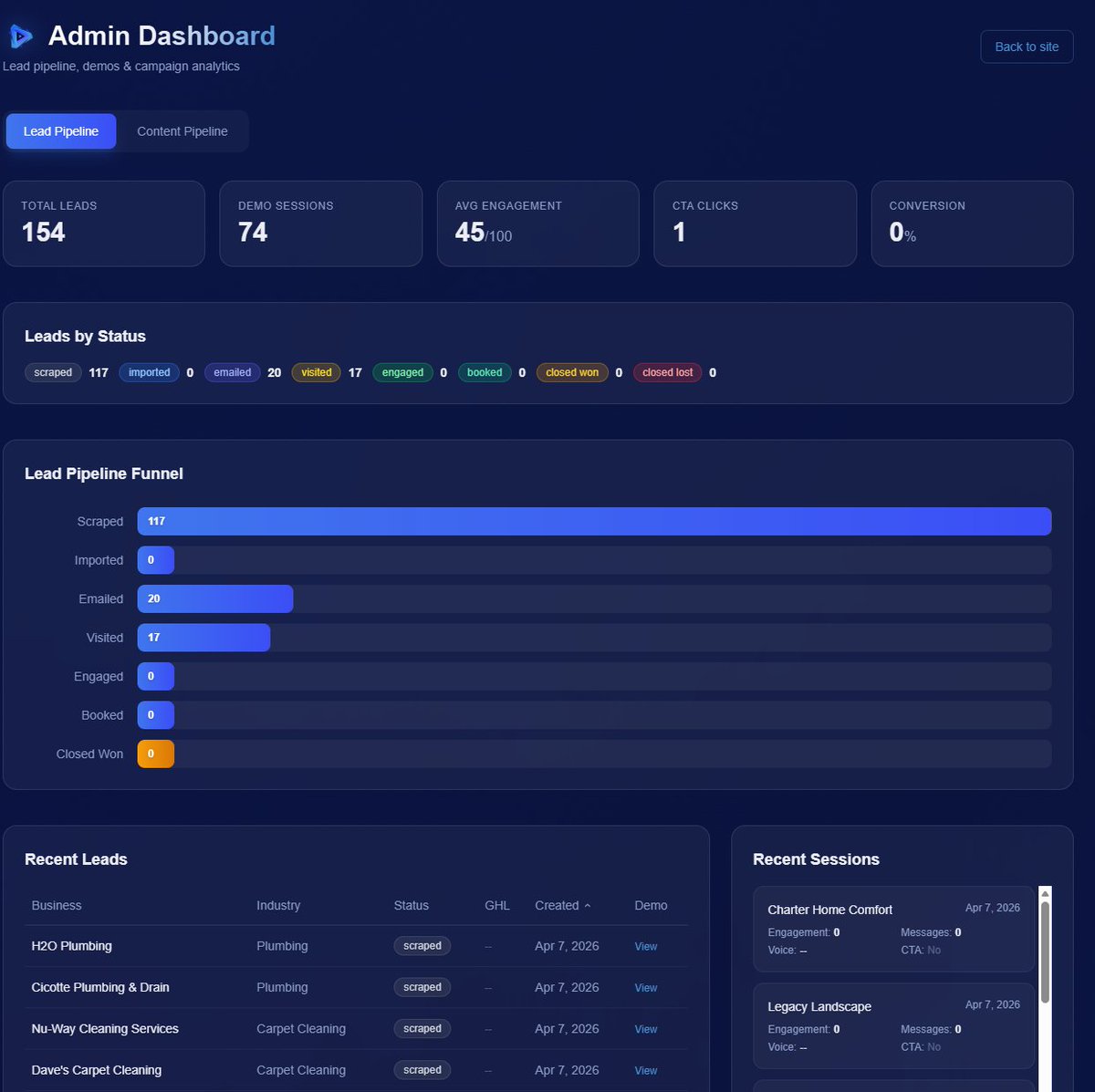This screenshot has height=1092, width=1095.
Task: Click the Created column sort arrow
Action: tap(588, 906)
